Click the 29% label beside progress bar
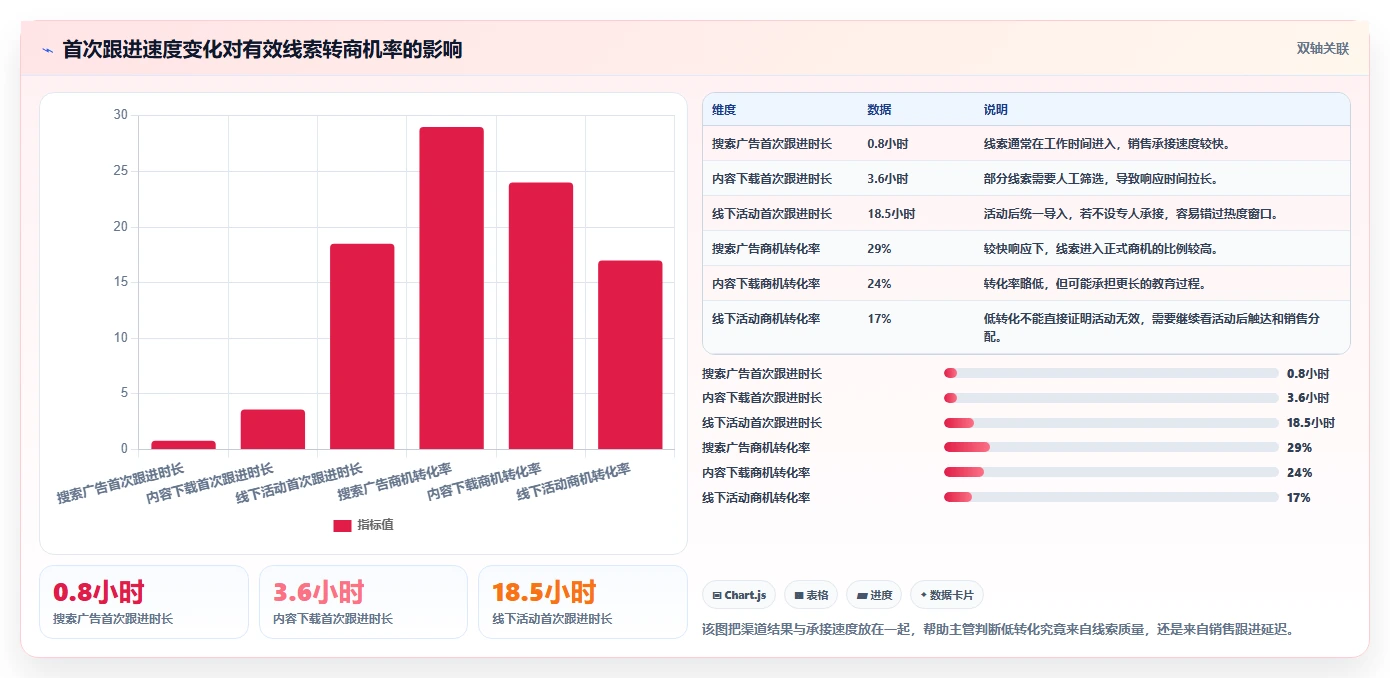 tap(1299, 448)
